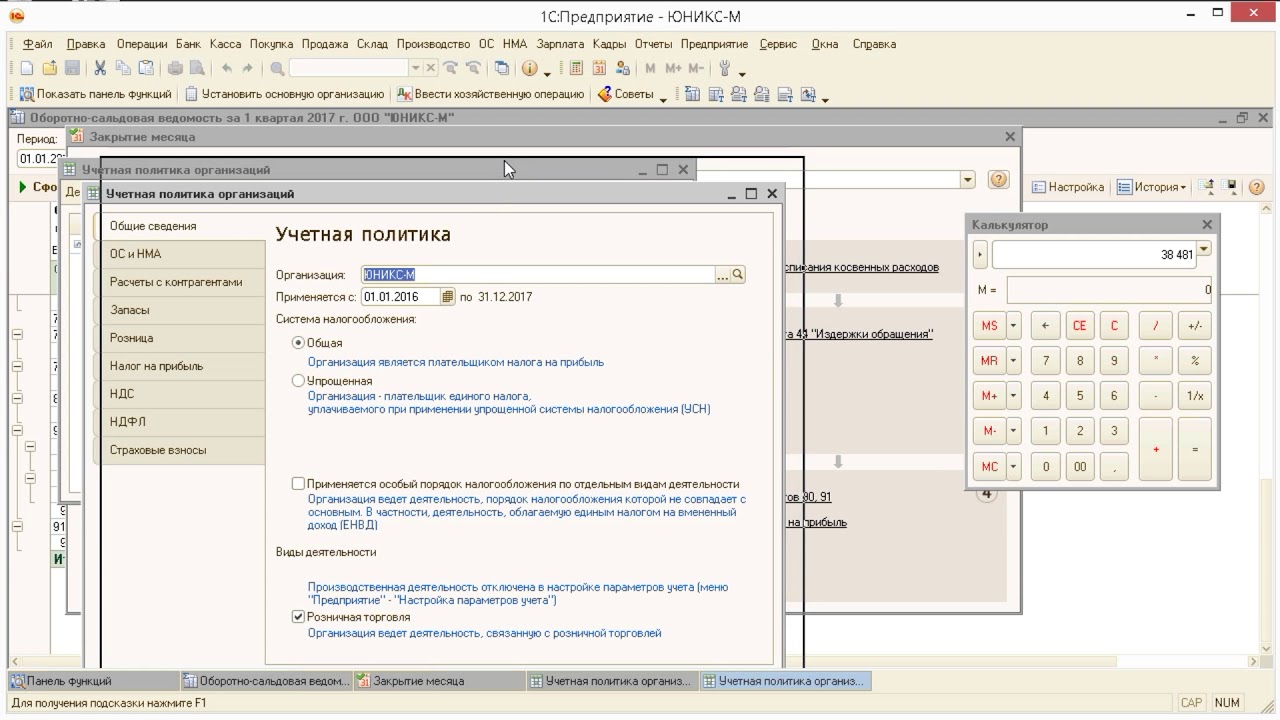Click the Применяется с date field

click(x=401, y=297)
